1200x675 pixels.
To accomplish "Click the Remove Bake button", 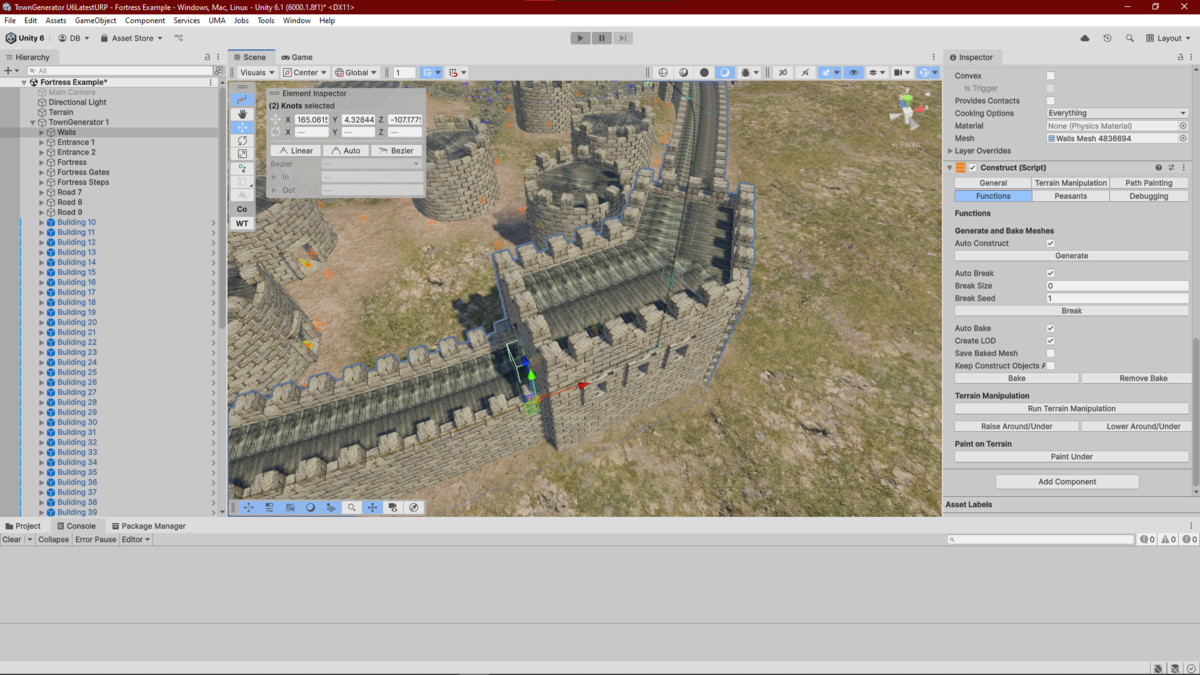I will coord(1135,379).
